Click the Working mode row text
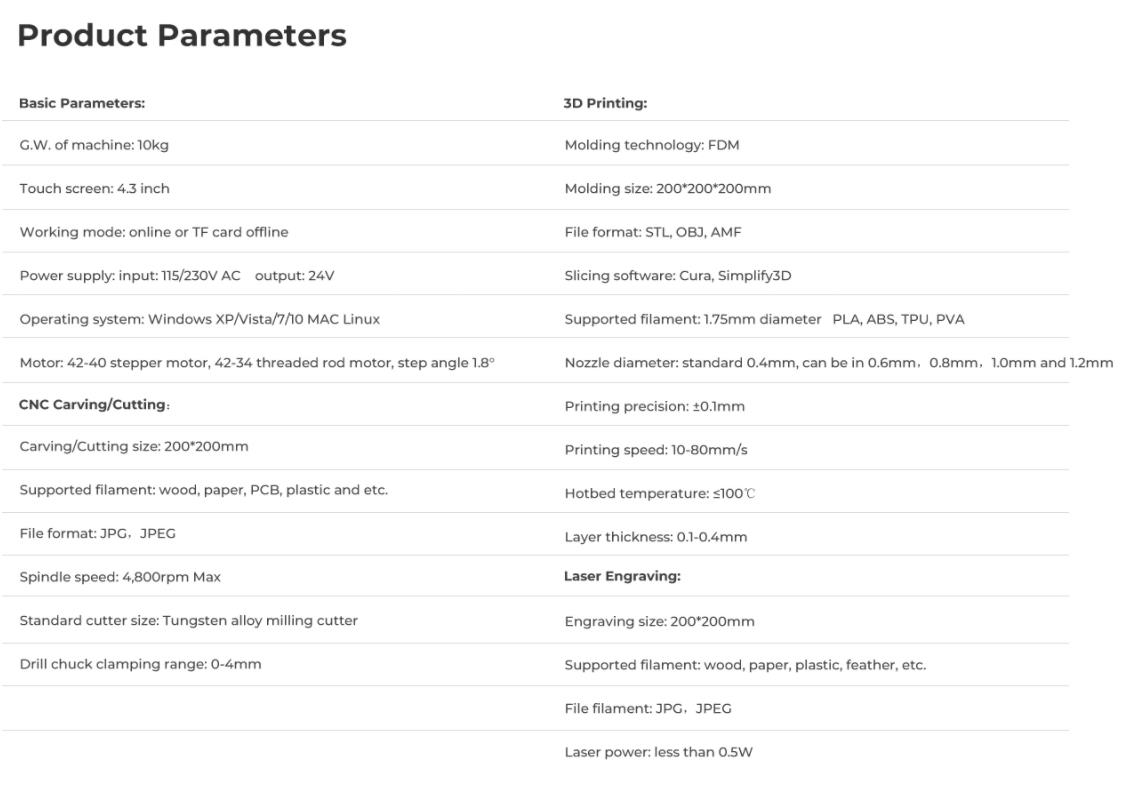1134x788 pixels. point(153,232)
